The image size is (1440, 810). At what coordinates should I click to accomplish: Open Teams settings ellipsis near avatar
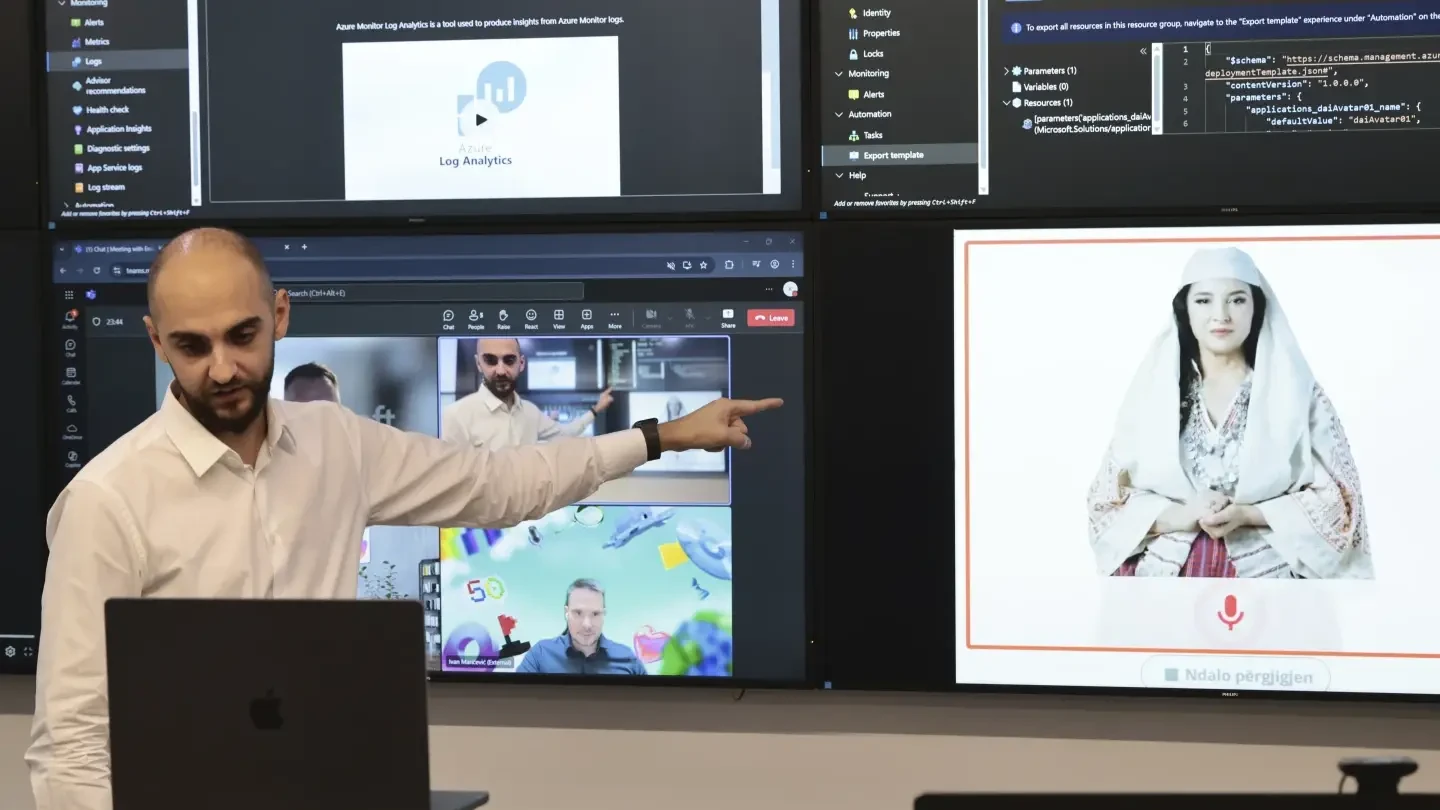pos(769,289)
